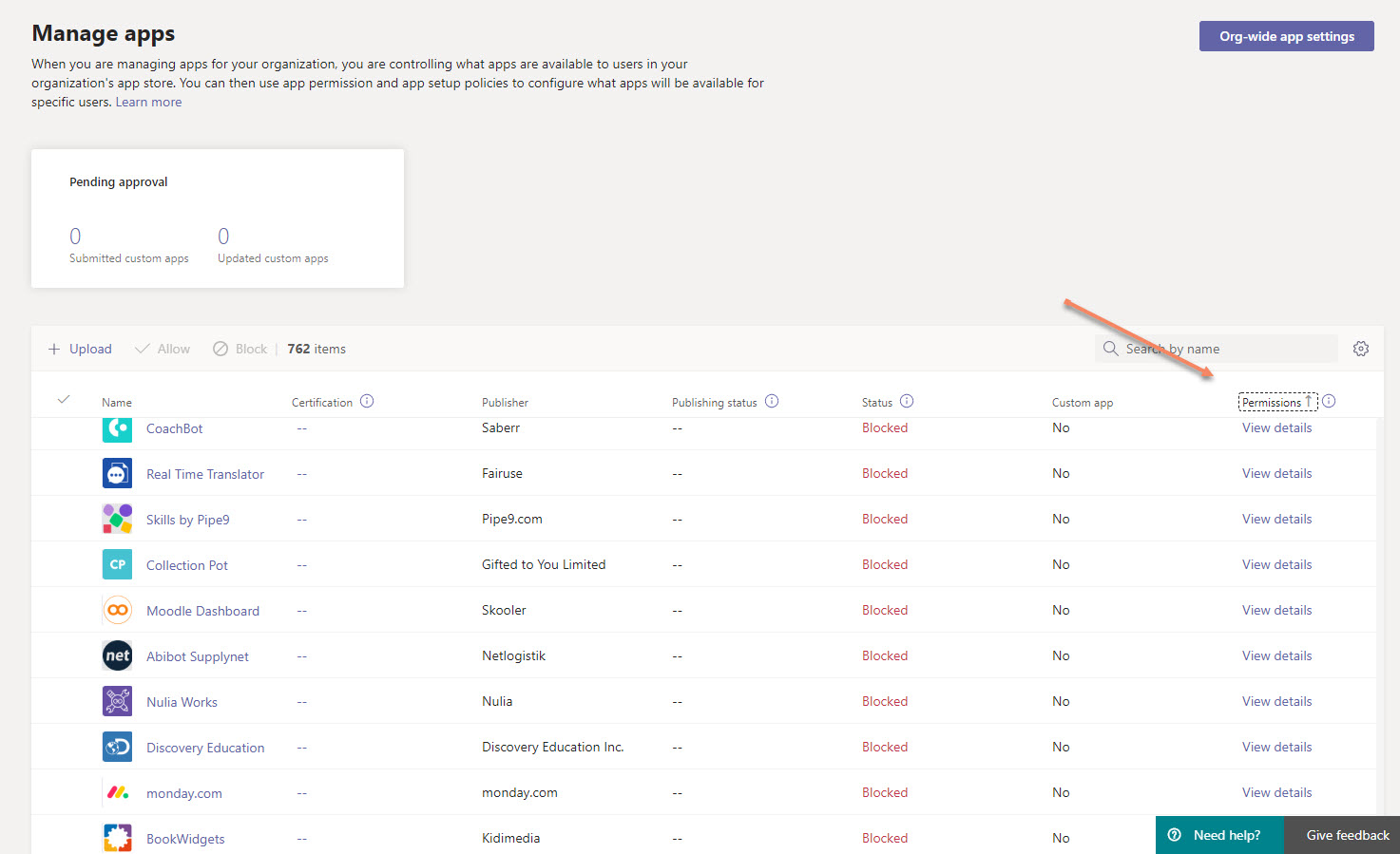
Task: Open the Abibot Supplynet link
Action: click(198, 656)
